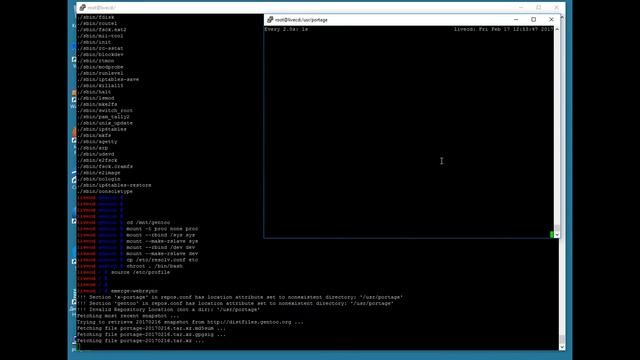Click the './sbin/fsck.ext2' line
Image resolution: width=640 pixels, height=360 pixels.
click(102, 29)
